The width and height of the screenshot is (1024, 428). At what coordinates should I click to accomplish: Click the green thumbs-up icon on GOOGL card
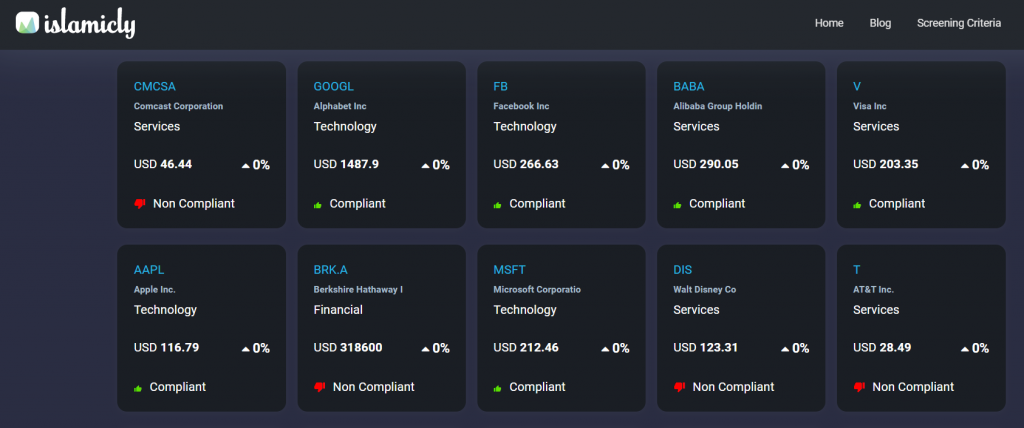pyautogui.click(x=318, y=205)
